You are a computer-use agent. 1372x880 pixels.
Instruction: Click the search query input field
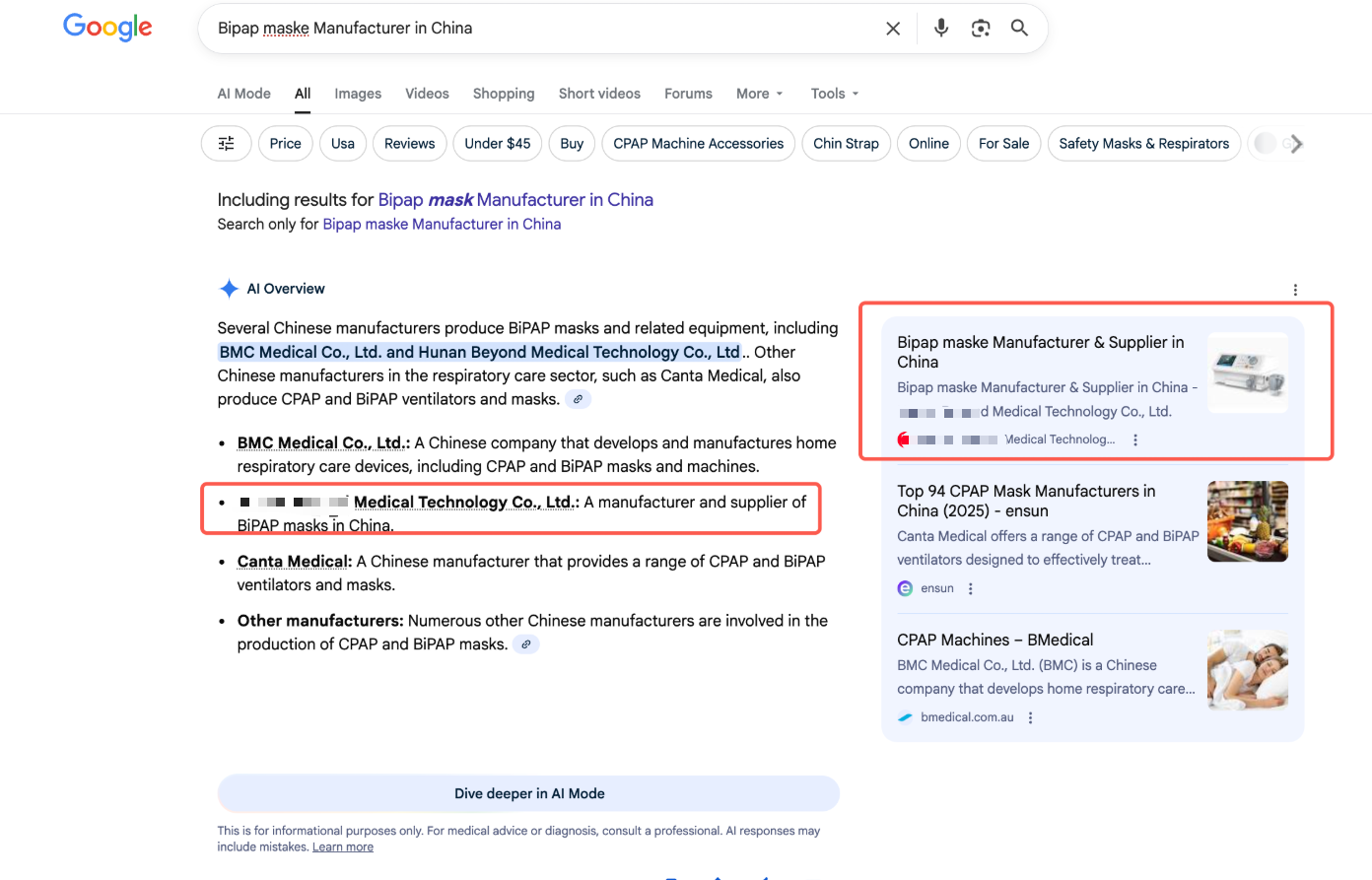pyautogui.click(x=542, y=29)
